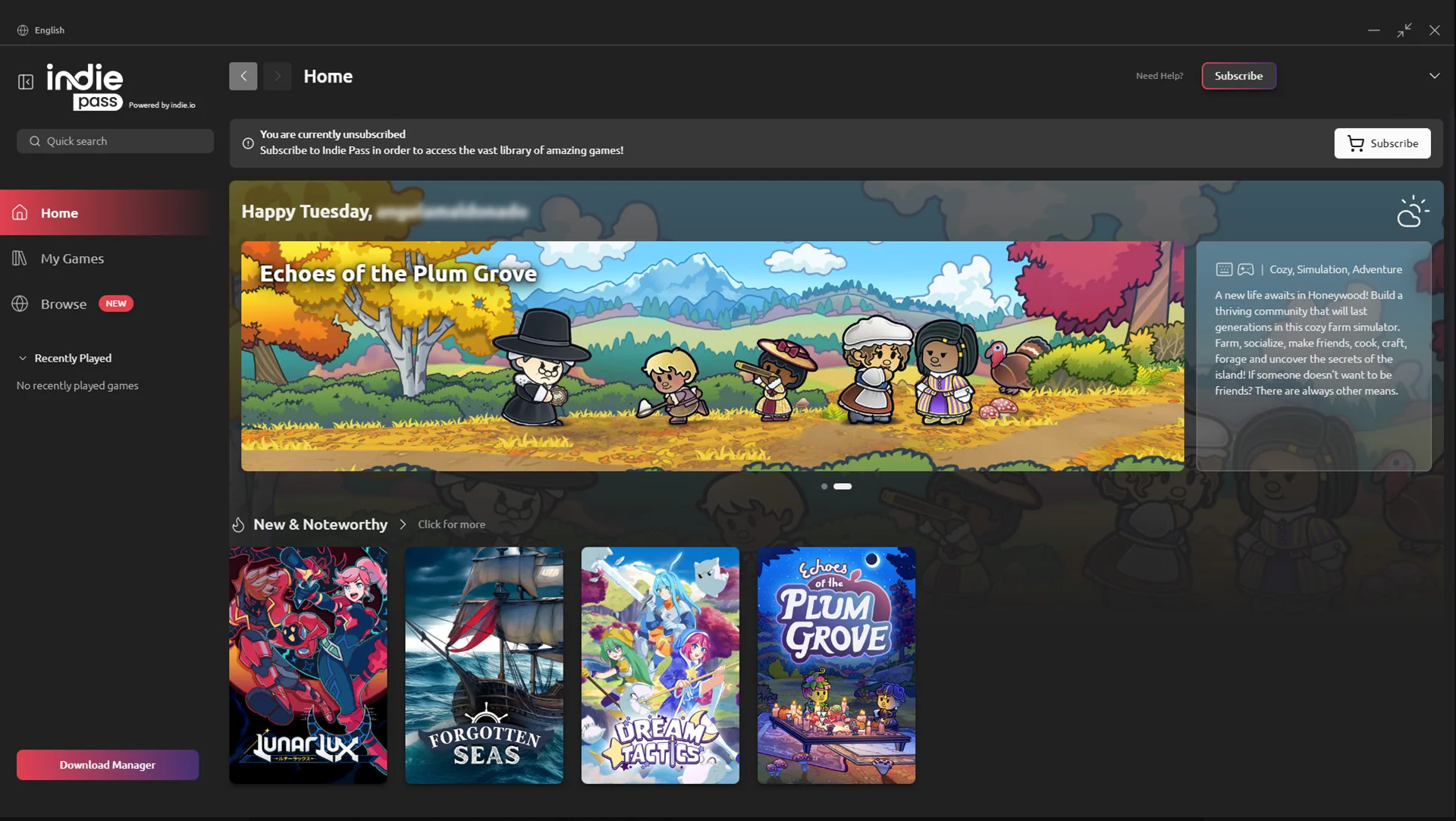Open the Forgotten Seas game thumbnail
This screenshot has height=821, width=1456.
click(x=484, y=666)
